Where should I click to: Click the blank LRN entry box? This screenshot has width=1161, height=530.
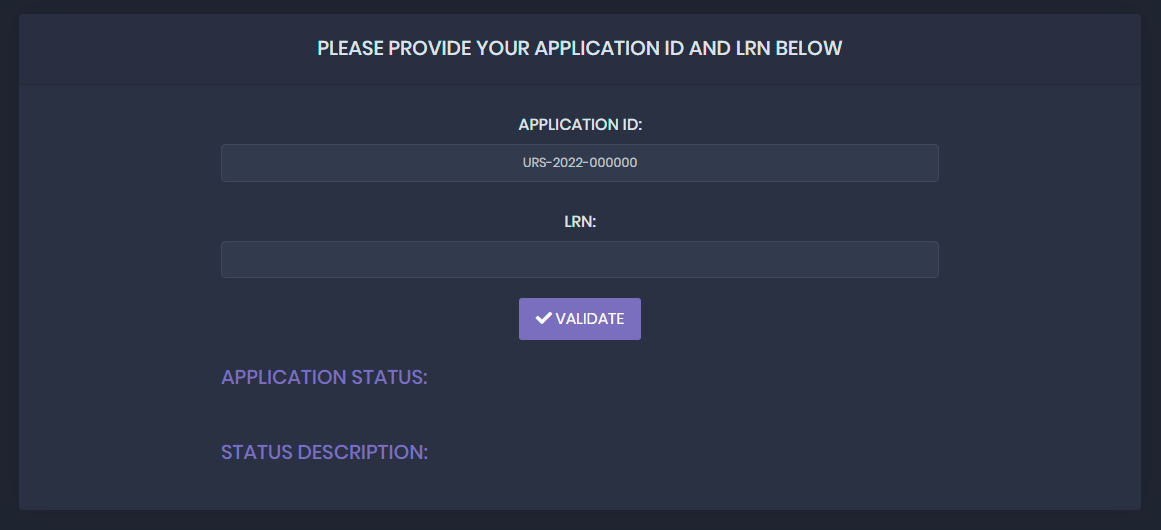coord(580,259)
